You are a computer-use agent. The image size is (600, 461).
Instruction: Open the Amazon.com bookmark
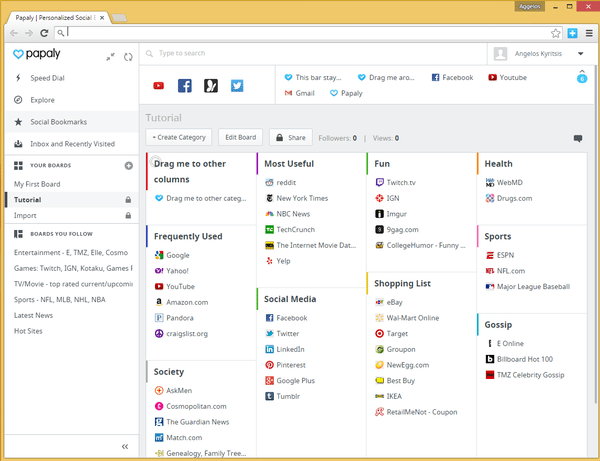[181, 302]
